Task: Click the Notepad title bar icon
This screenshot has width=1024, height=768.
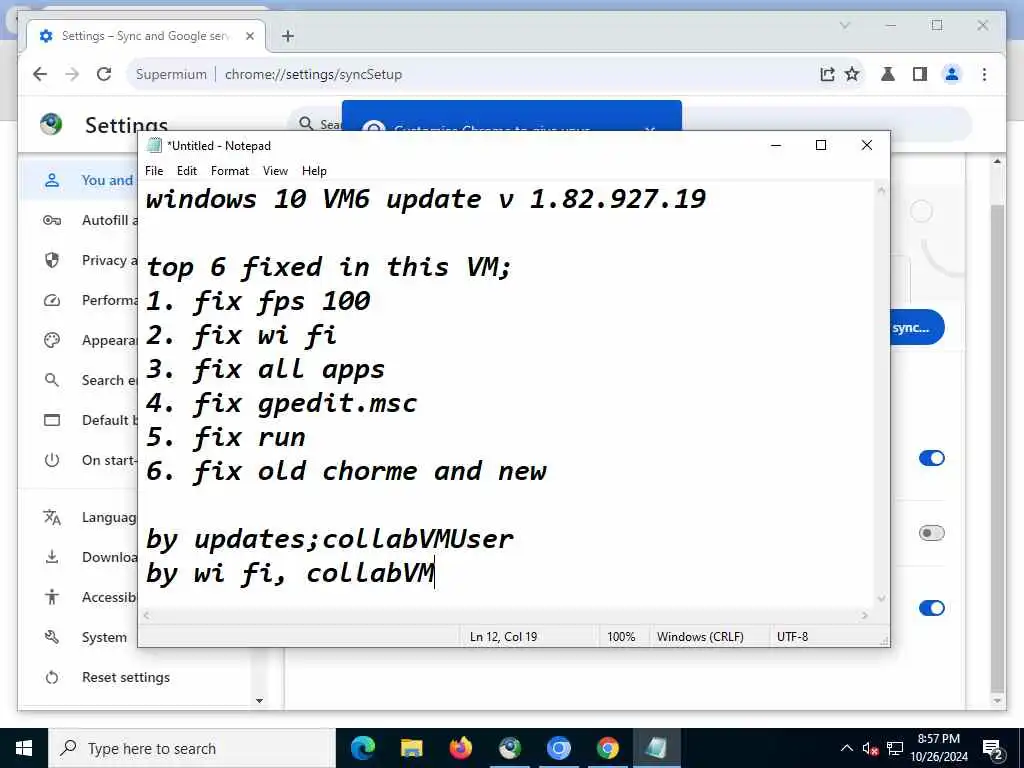Action: click(154, 145)
